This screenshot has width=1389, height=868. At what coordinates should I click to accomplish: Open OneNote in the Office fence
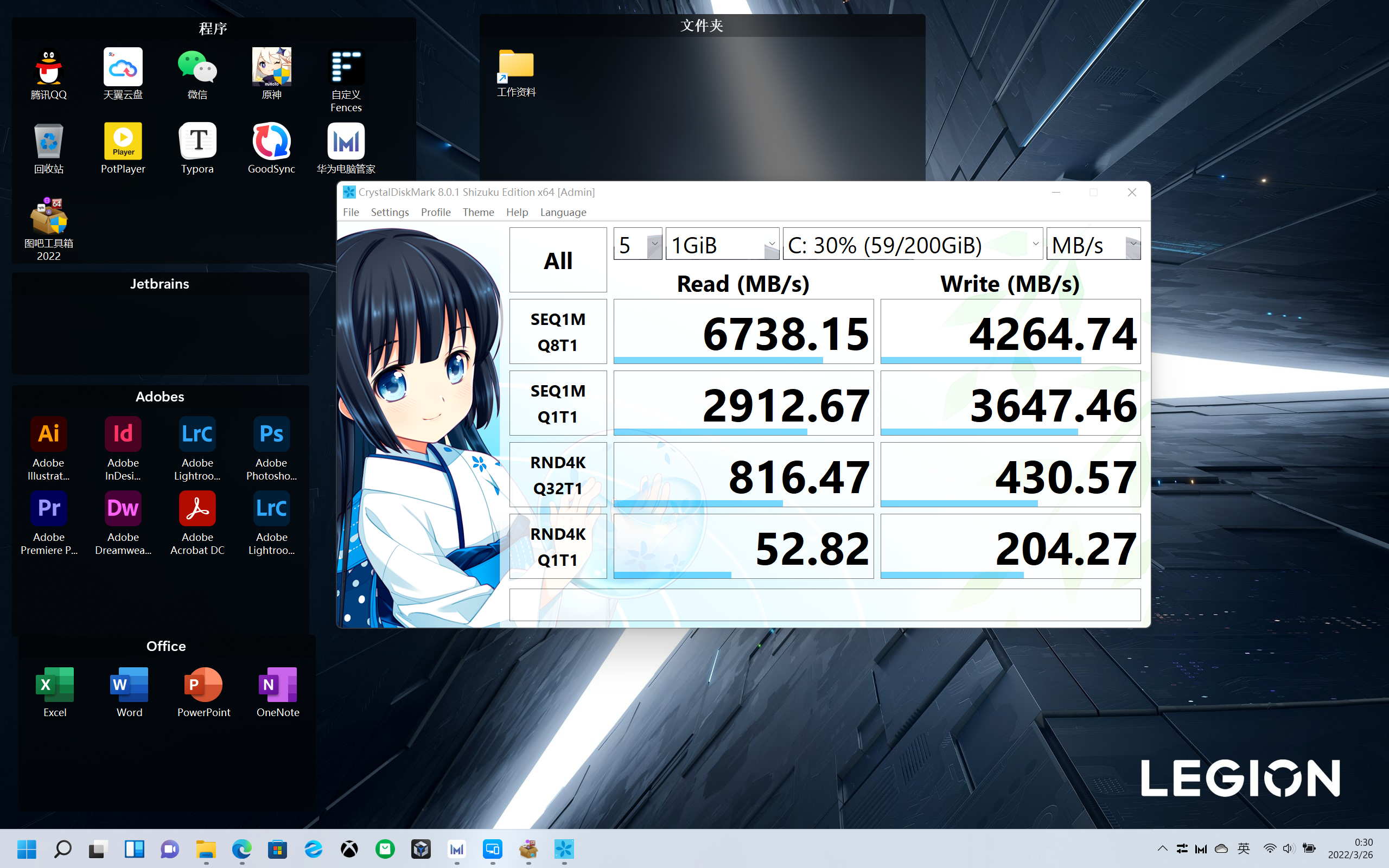[278, 692]
